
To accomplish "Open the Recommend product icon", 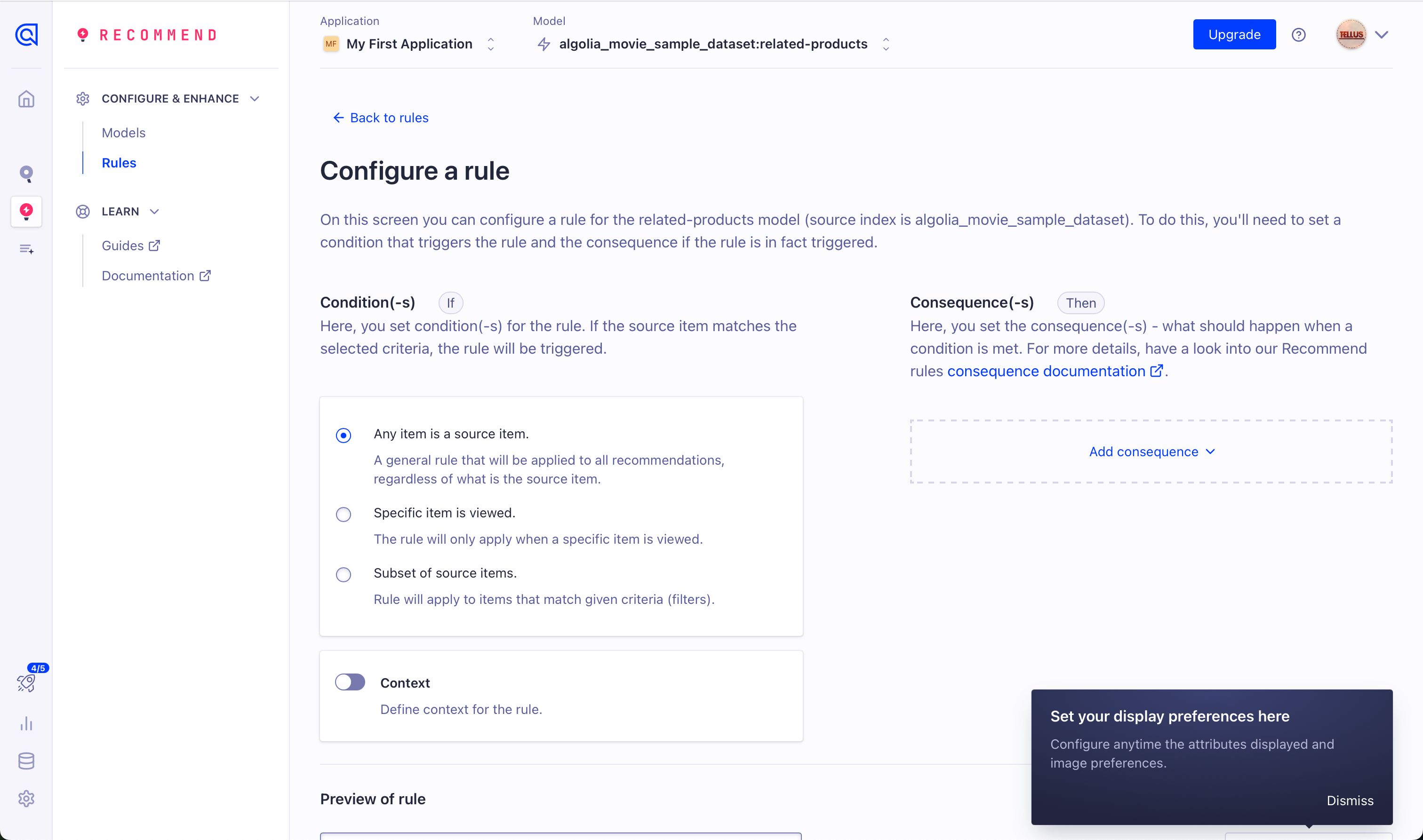I will (x=26, y=212).
